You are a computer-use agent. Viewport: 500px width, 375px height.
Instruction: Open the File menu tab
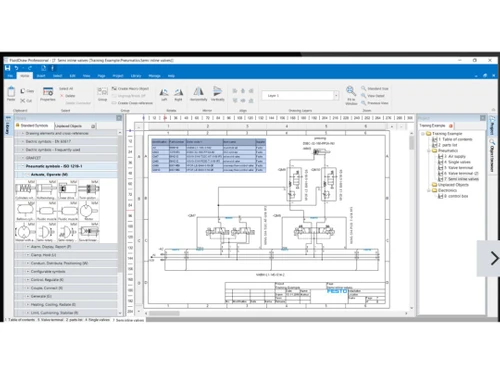coord(10,76)
